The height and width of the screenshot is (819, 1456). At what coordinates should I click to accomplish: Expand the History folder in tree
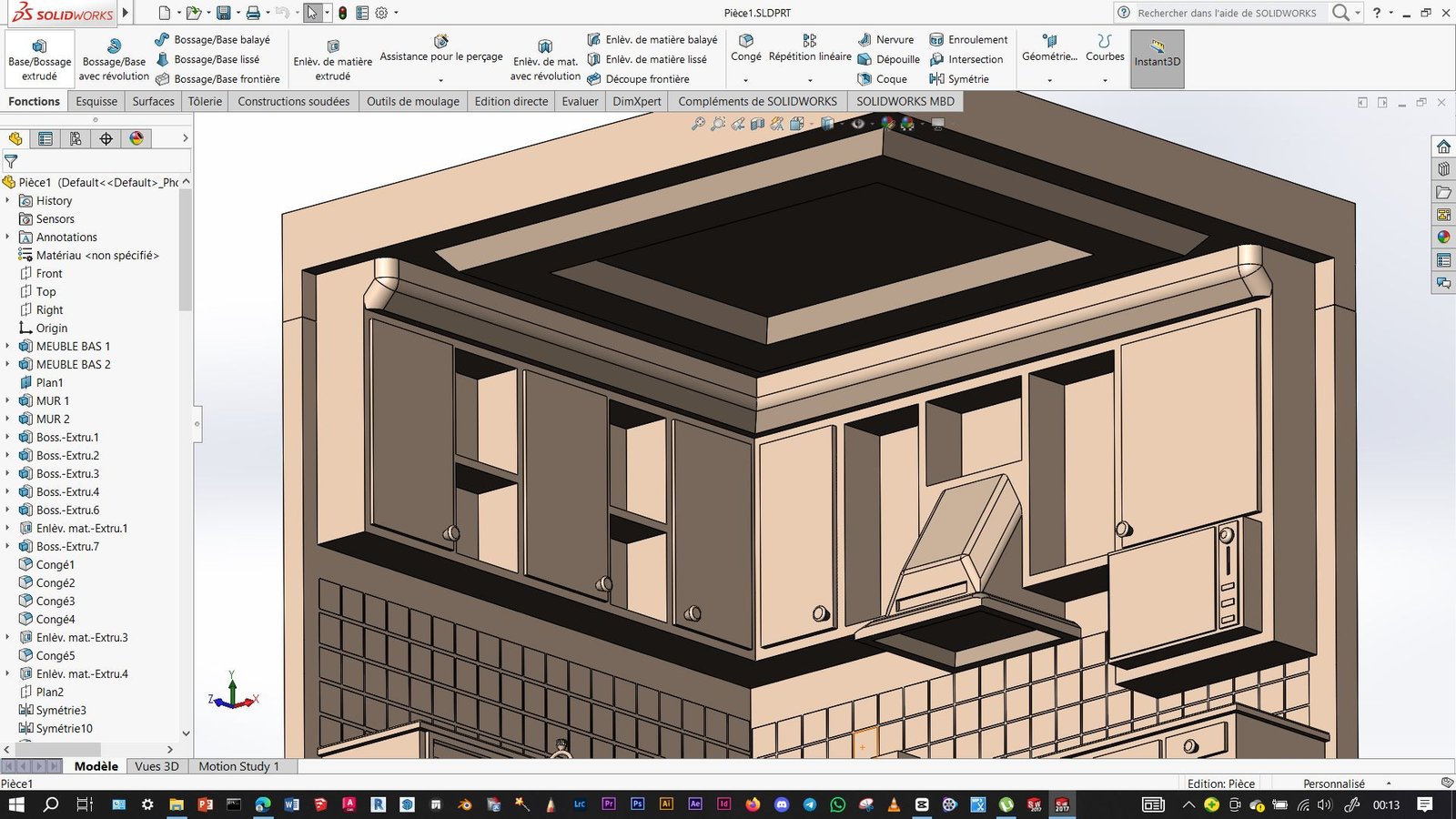pos(7,200)
